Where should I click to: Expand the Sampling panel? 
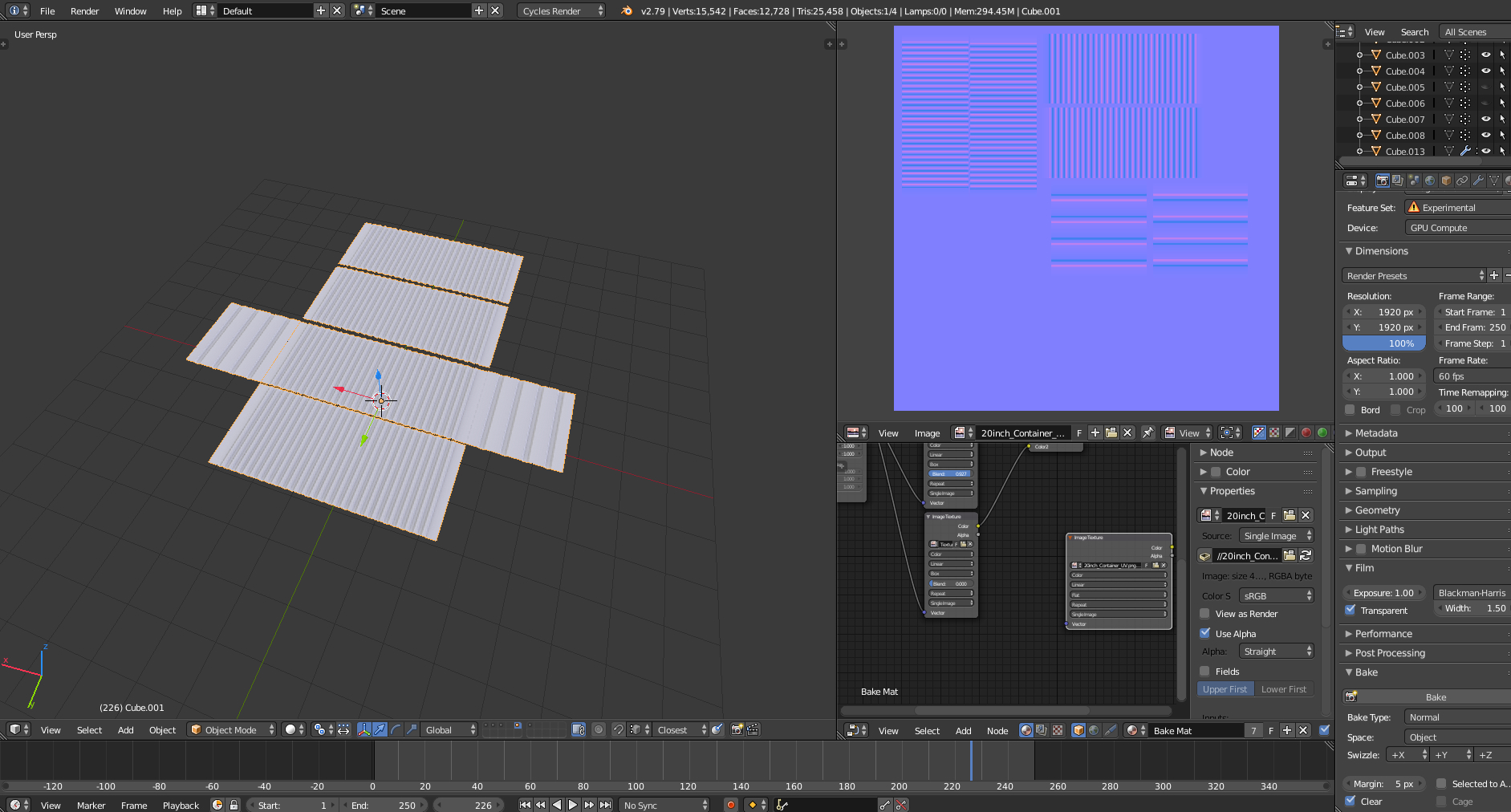click(x=1375, y=491)
